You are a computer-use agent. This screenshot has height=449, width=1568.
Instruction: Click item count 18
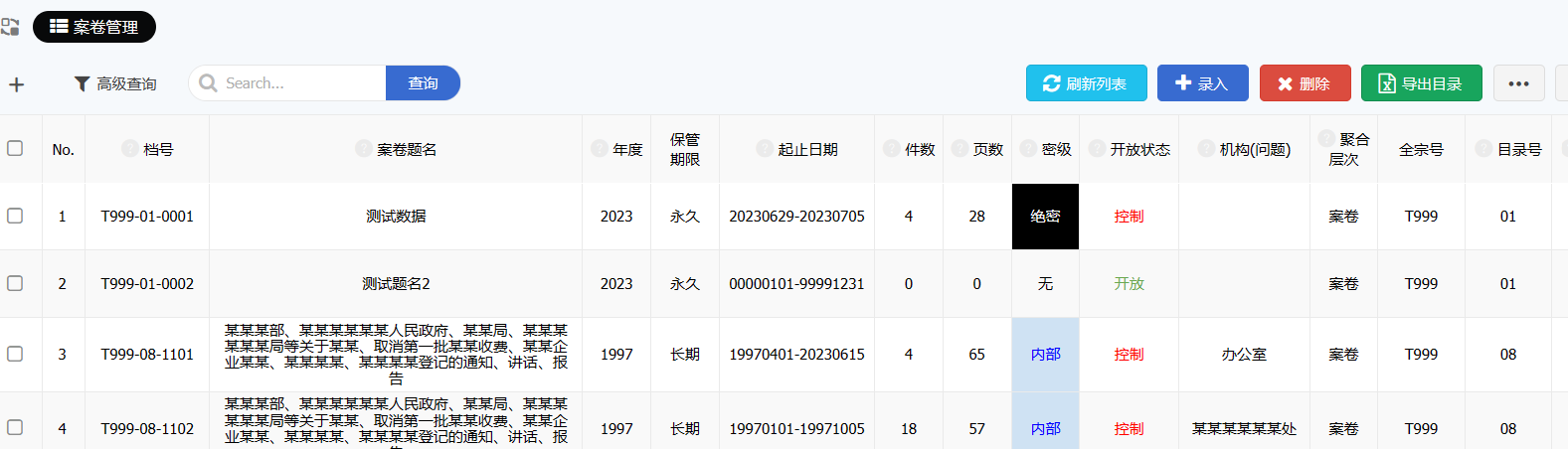tap(909, 428)
